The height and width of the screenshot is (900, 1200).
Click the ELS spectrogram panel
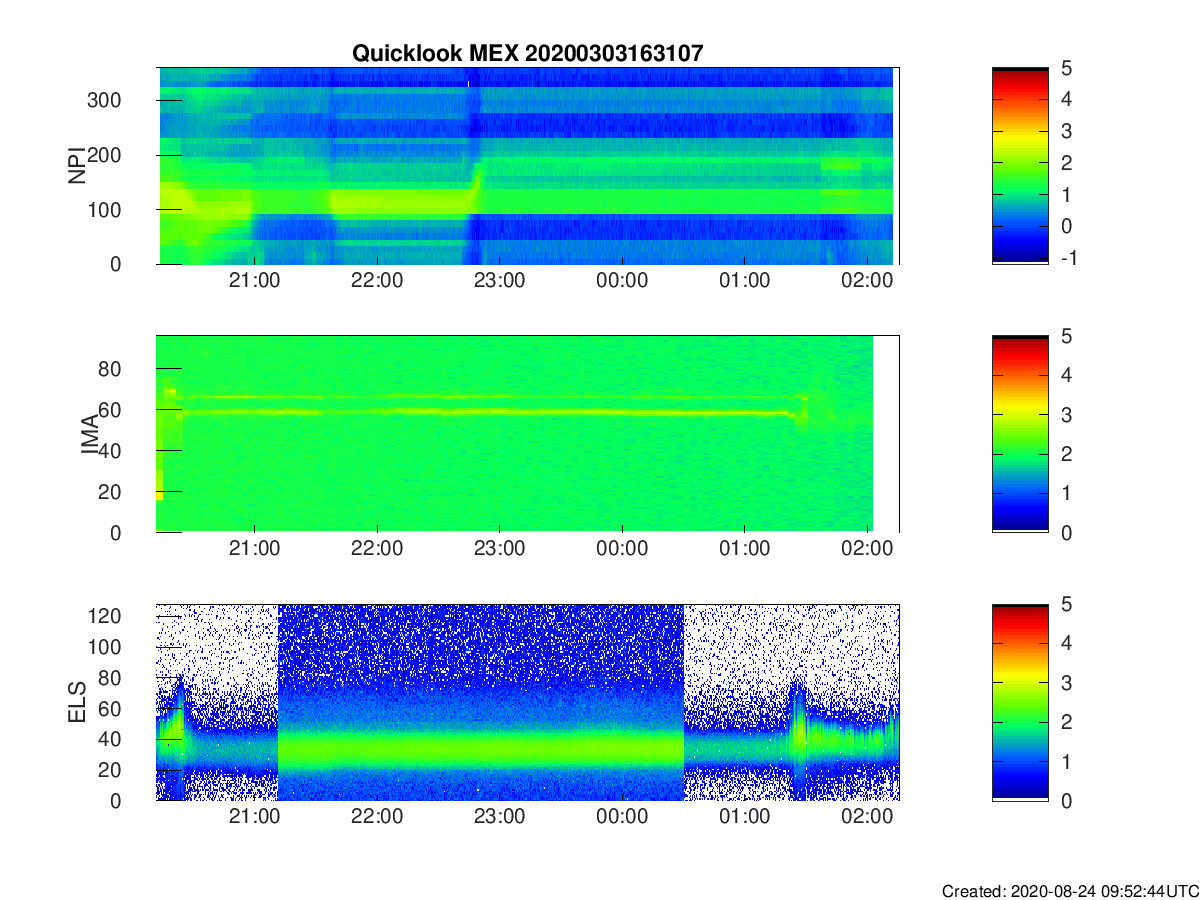pos(528,702)
